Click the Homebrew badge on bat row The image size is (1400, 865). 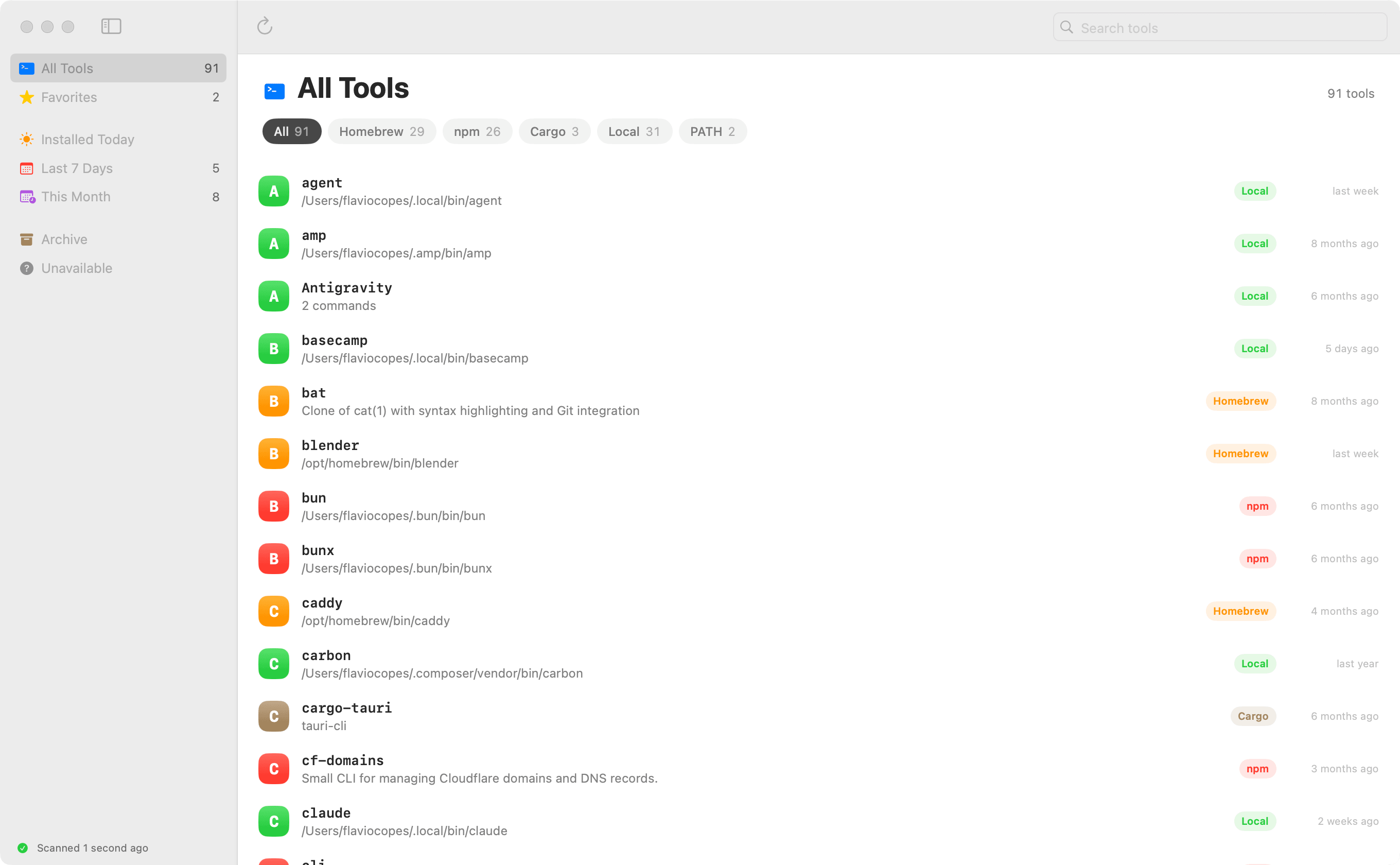tap(1240, 401)
